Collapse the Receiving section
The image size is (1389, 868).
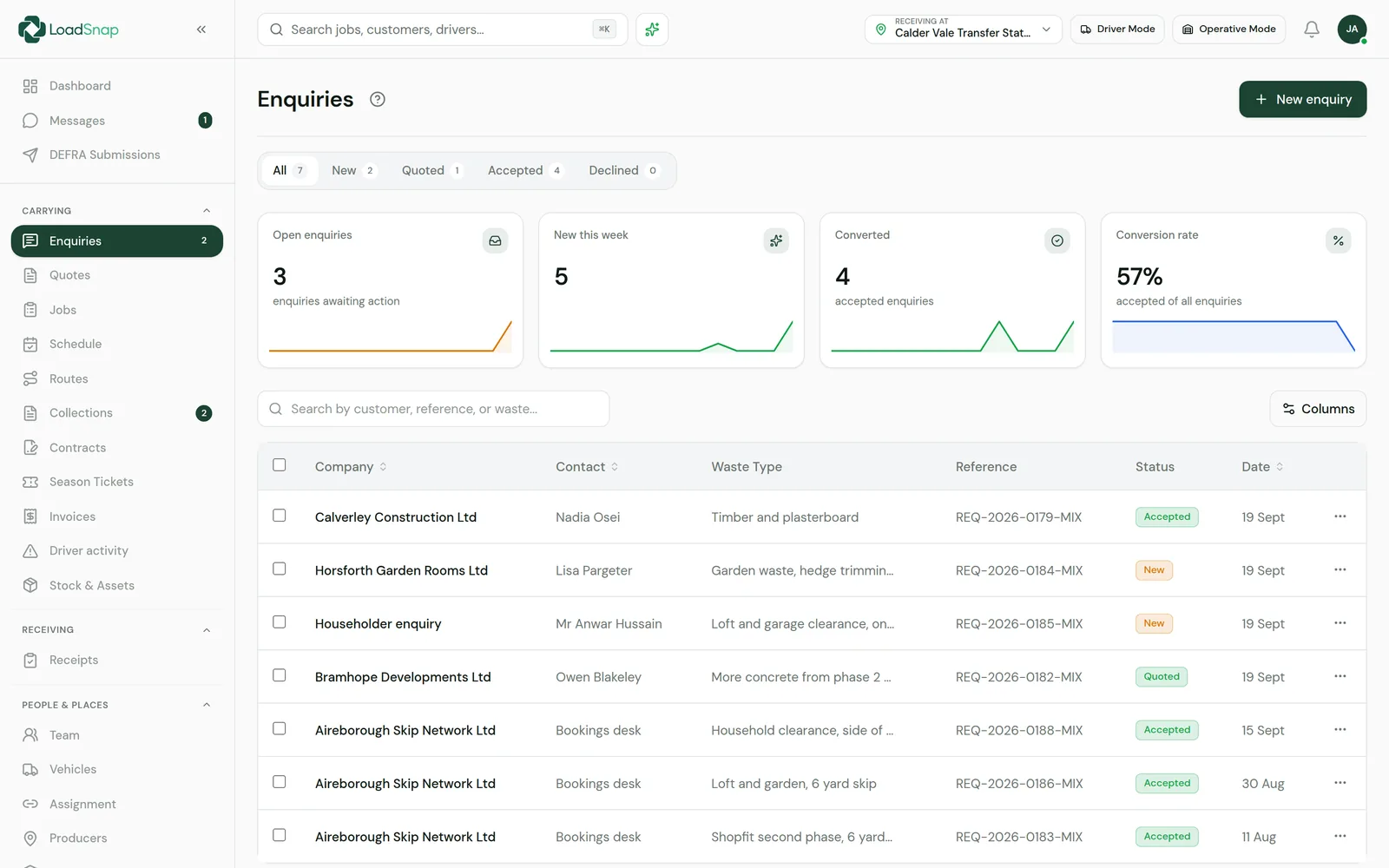pyautogui.click(x=207, y=630)
